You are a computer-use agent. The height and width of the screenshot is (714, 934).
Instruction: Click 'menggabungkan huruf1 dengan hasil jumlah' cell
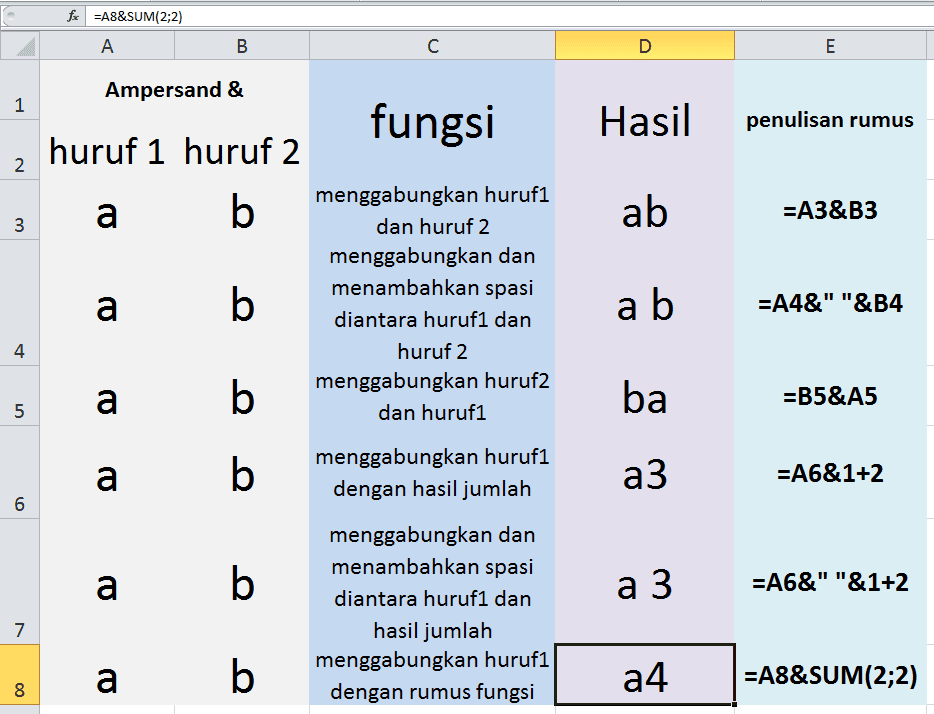(x=432, y=472)
